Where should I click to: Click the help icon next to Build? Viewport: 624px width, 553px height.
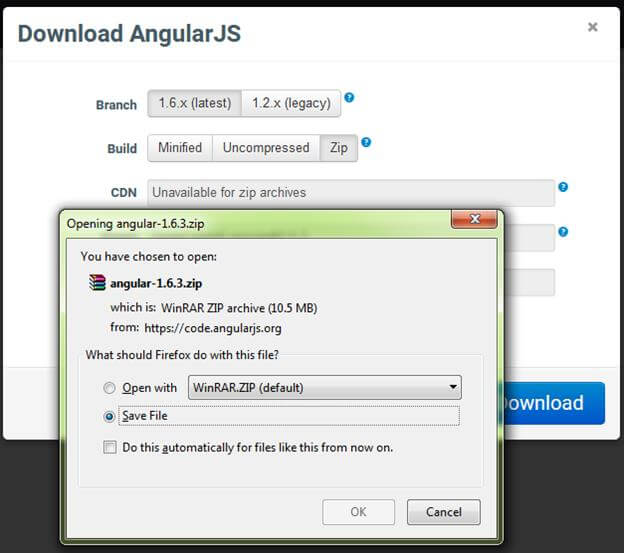coord(366,142)
